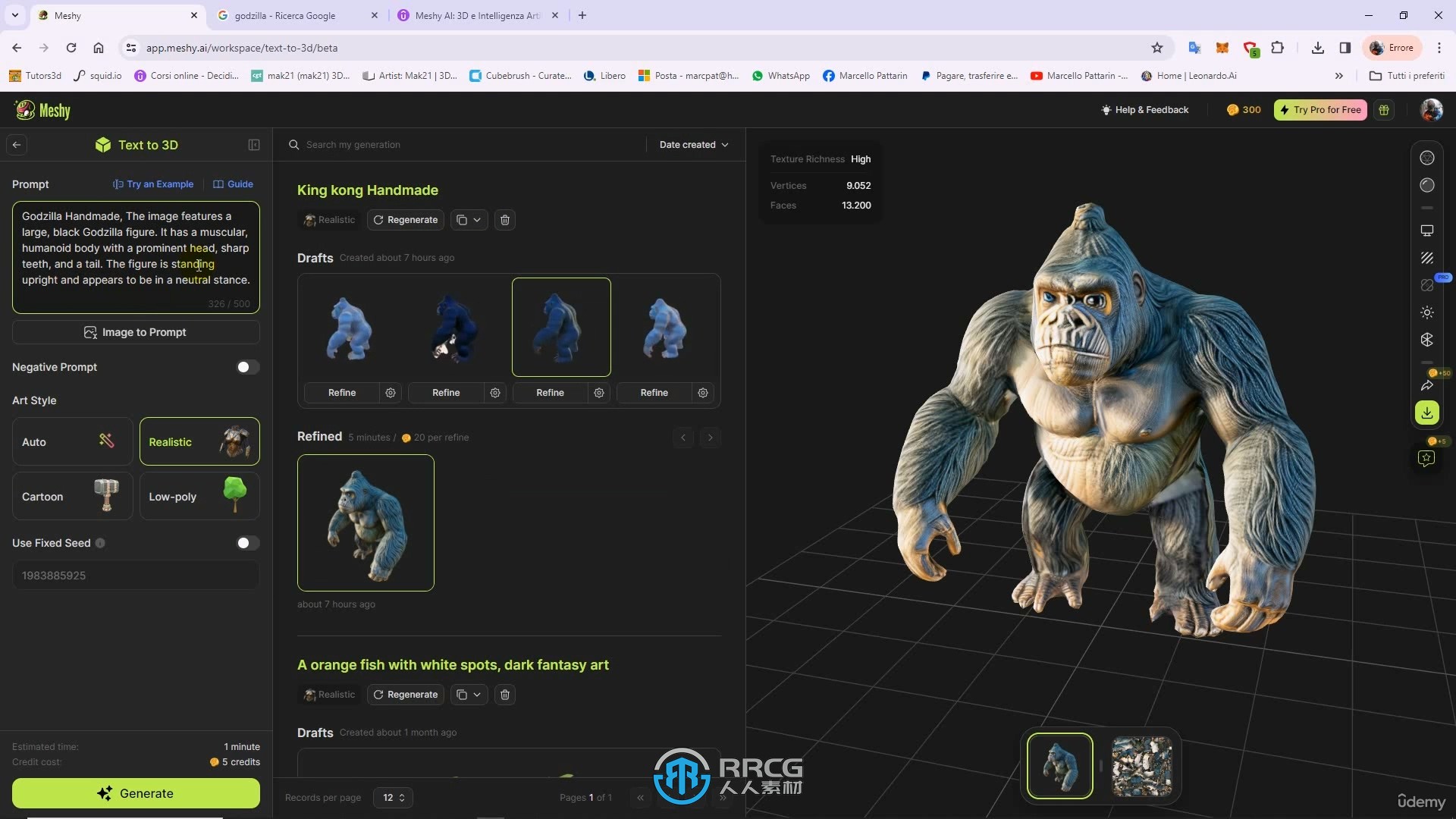Select the Realistic art style
This screenshot has width=1456, height=819.
click(x=199, y=441)
